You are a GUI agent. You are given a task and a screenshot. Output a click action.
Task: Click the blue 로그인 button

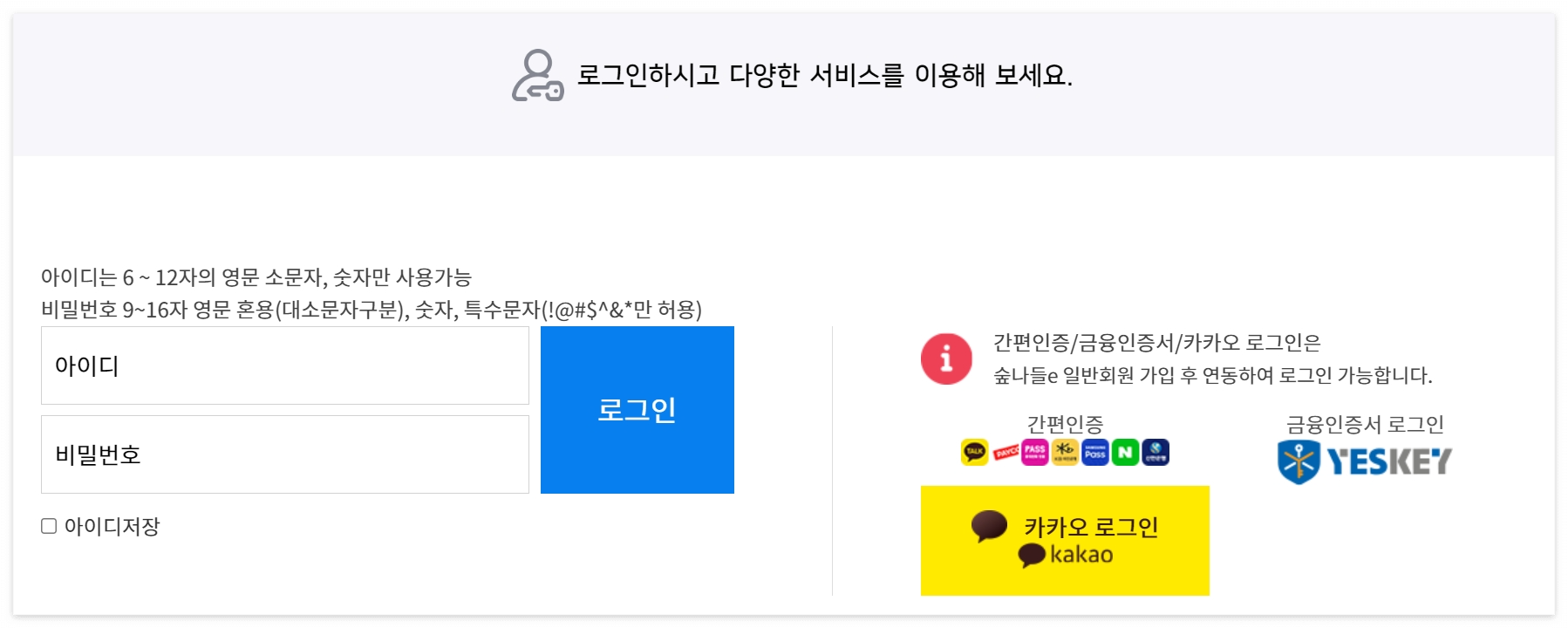(637, 408)
